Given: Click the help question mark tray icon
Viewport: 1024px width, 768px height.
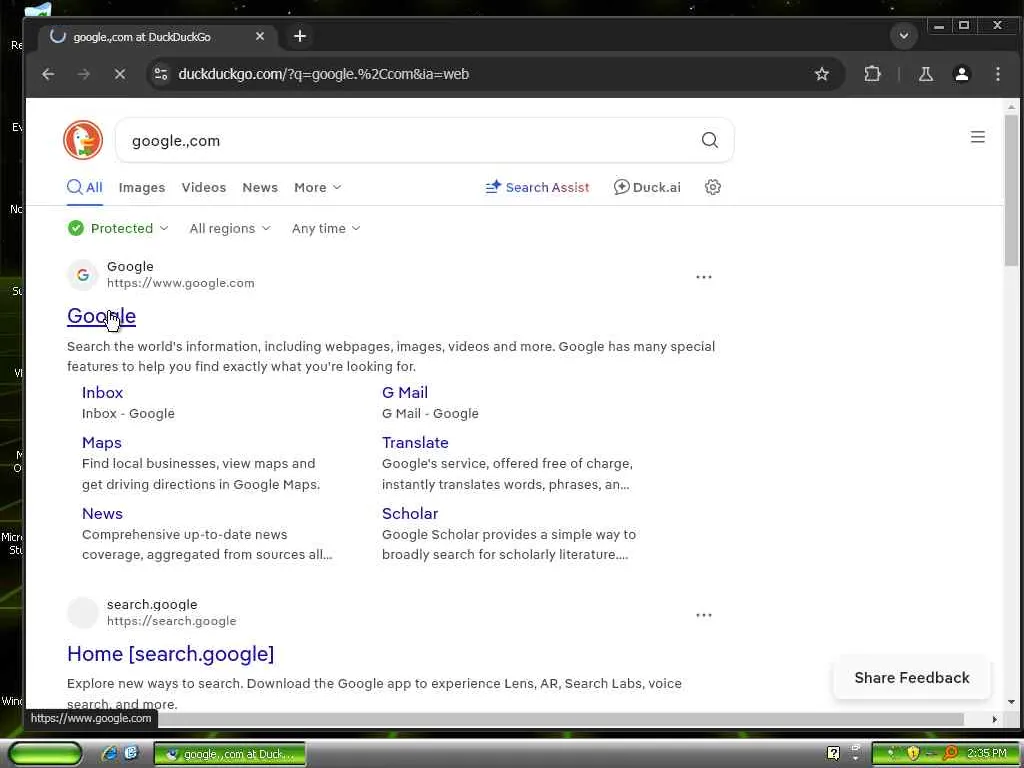Looking at the screenshot, I should point(833,753).
